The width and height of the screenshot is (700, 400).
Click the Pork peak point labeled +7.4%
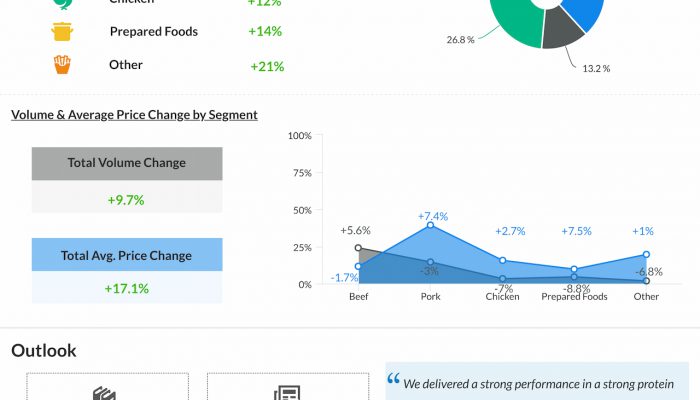[430, 225]
